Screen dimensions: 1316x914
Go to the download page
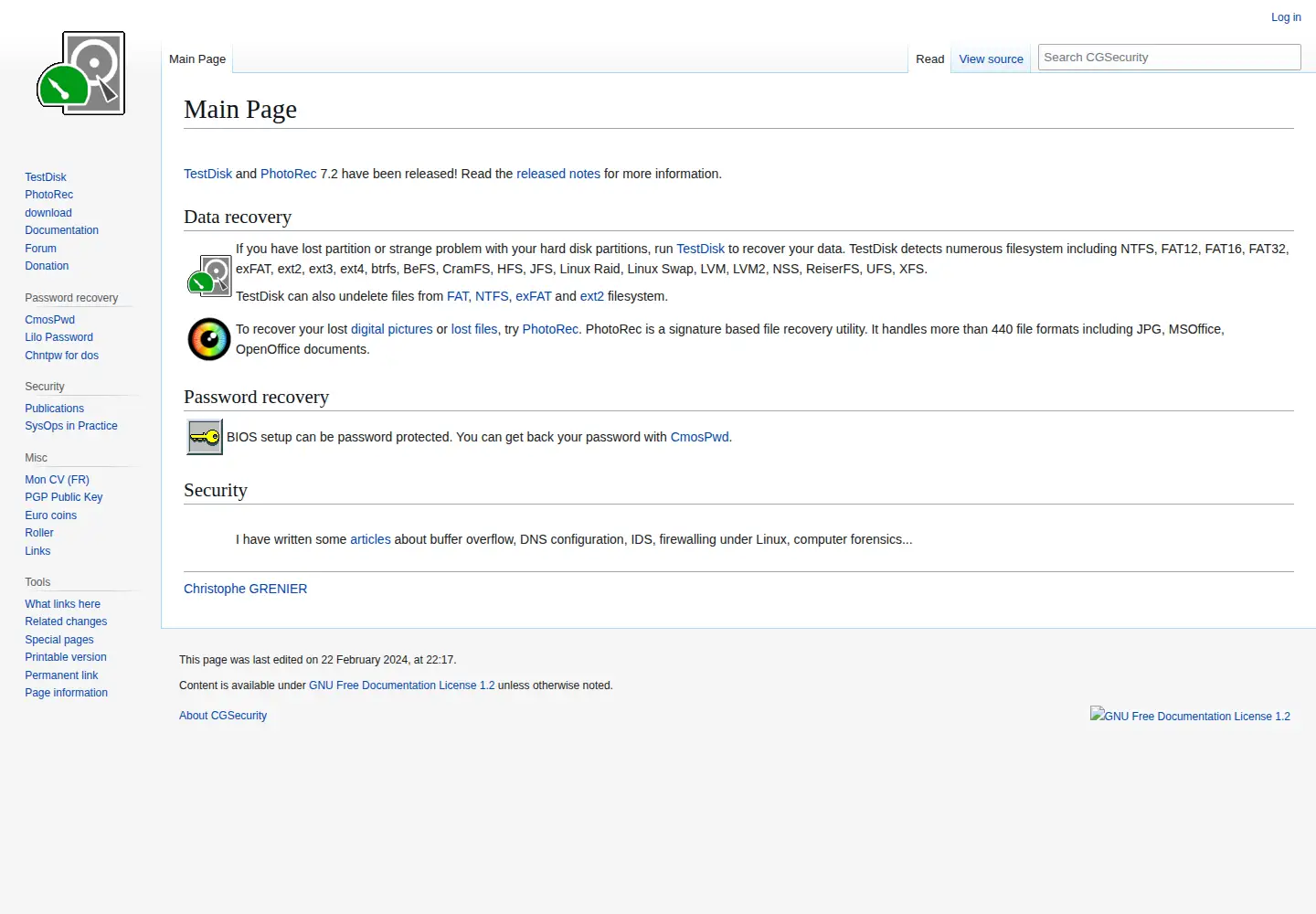[48, 213]
